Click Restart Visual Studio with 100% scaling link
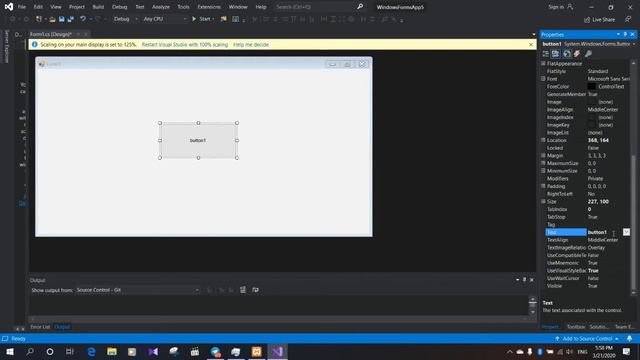This screenshot has height=360, width=640. tap(185, 44)
